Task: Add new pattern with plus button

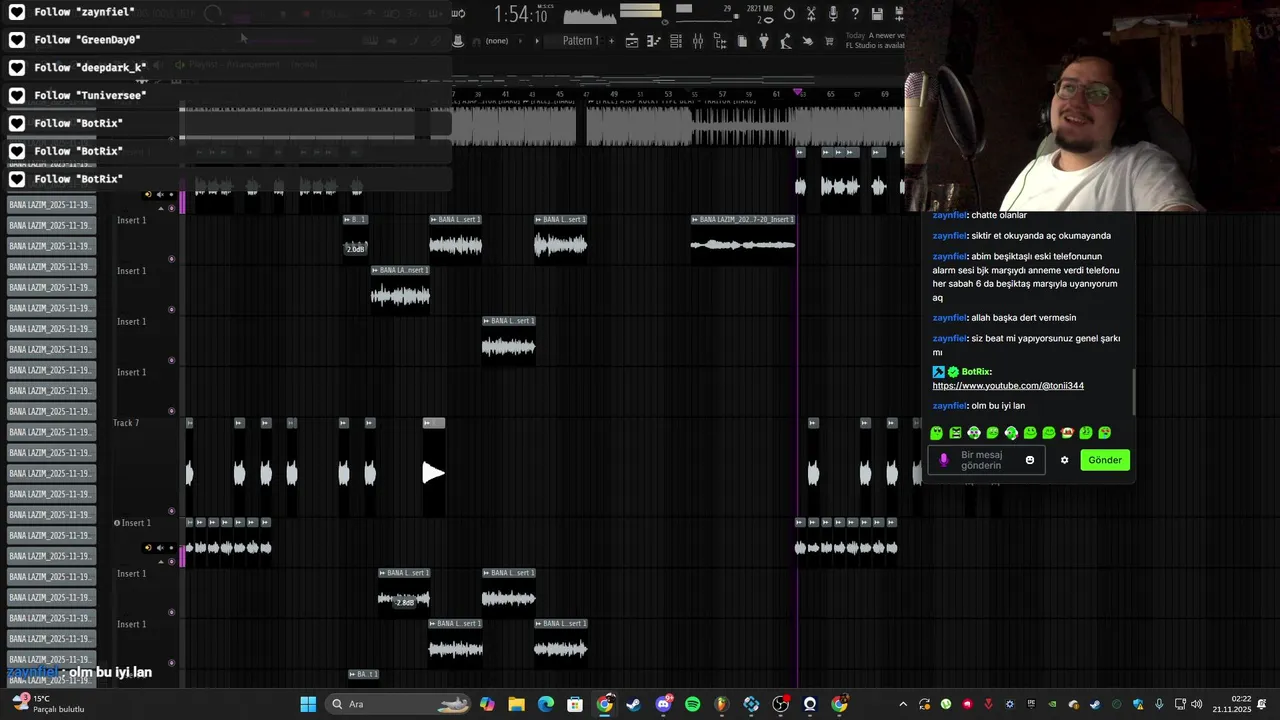Action: (611, 41)
